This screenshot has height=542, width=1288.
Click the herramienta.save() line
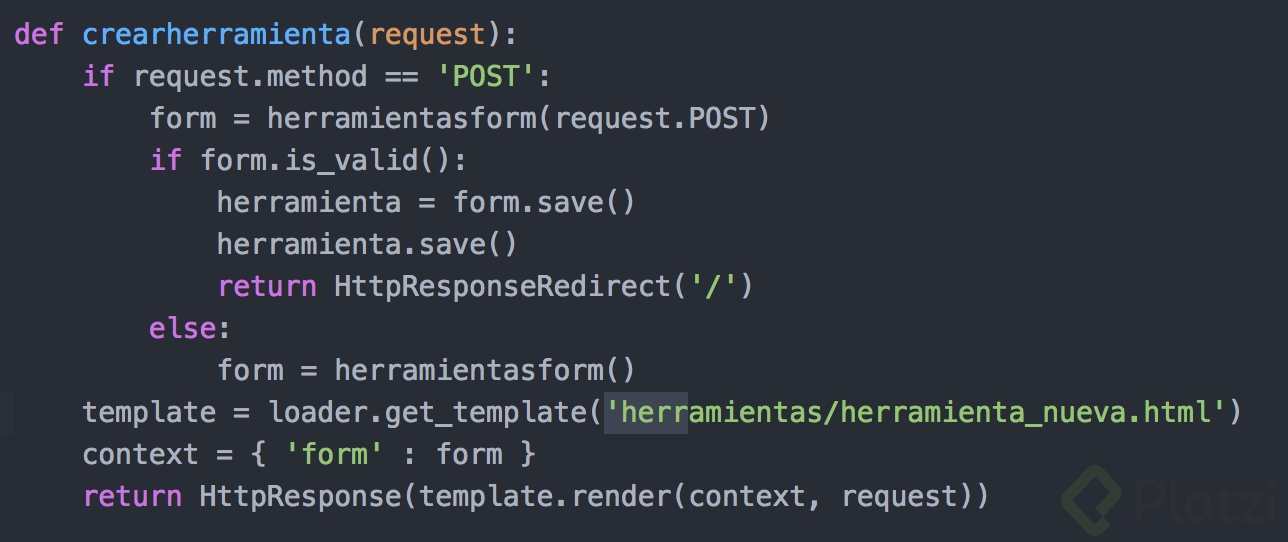pos(366,244)
